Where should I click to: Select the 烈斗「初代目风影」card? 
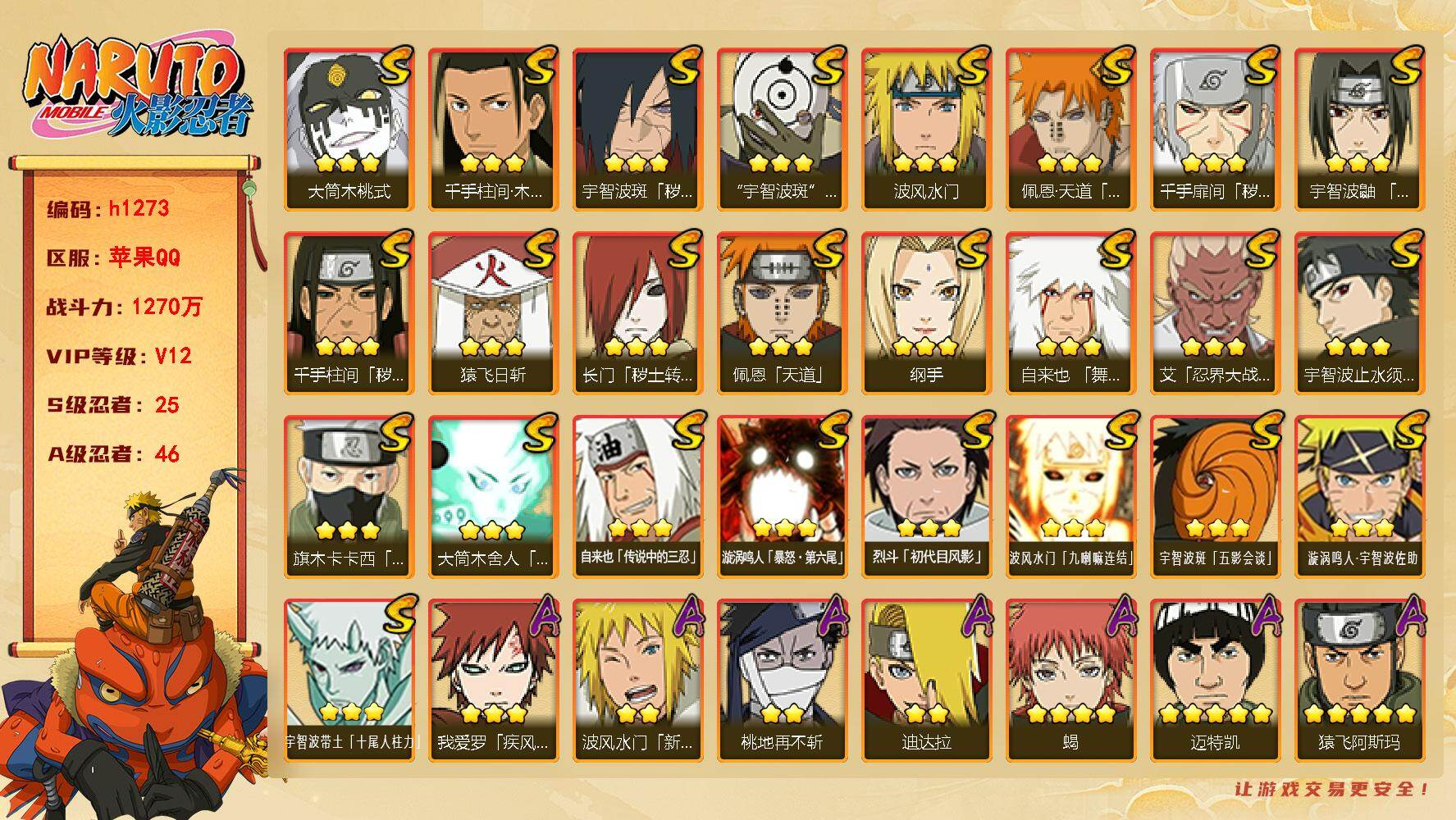pos(926,496)
